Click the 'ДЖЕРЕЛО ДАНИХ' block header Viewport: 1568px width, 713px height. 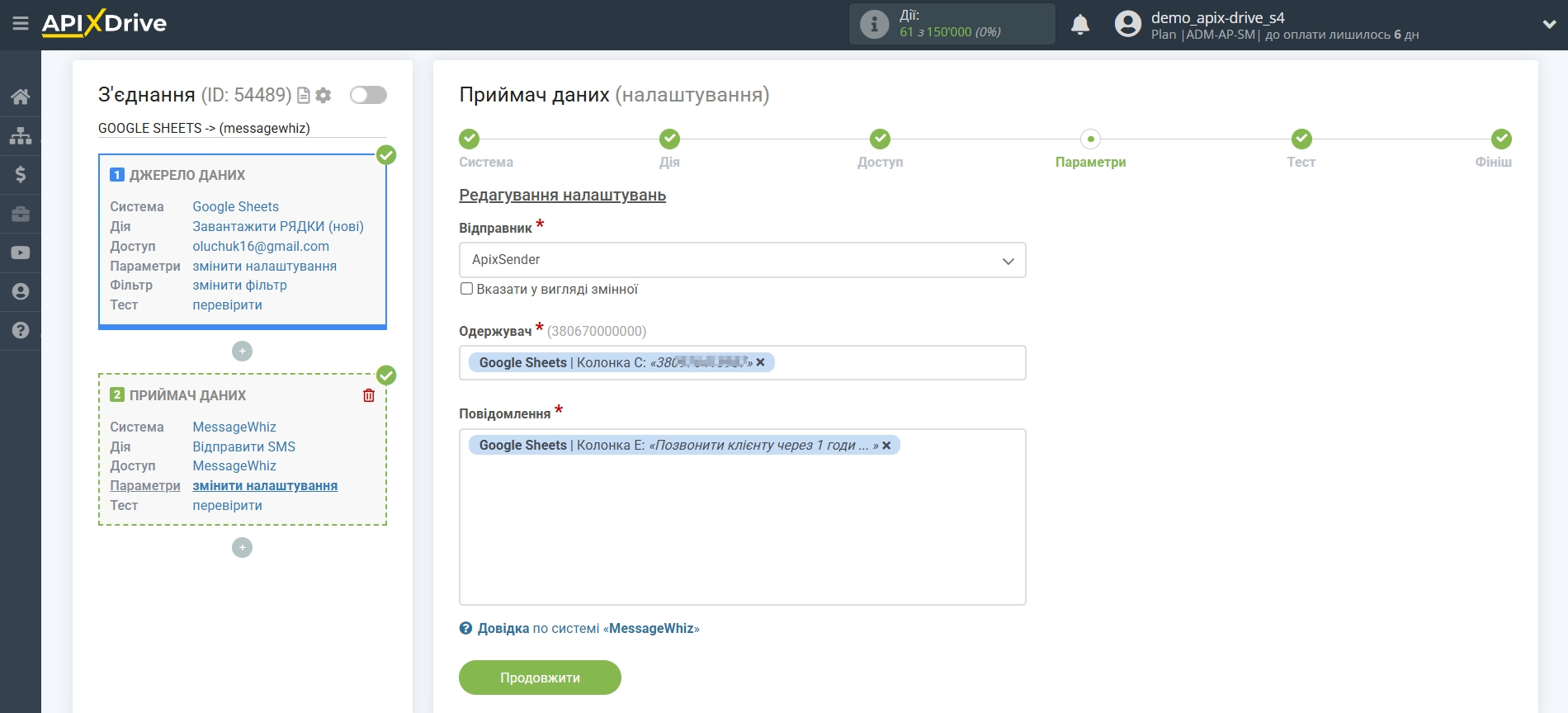(x=187, y=175)
